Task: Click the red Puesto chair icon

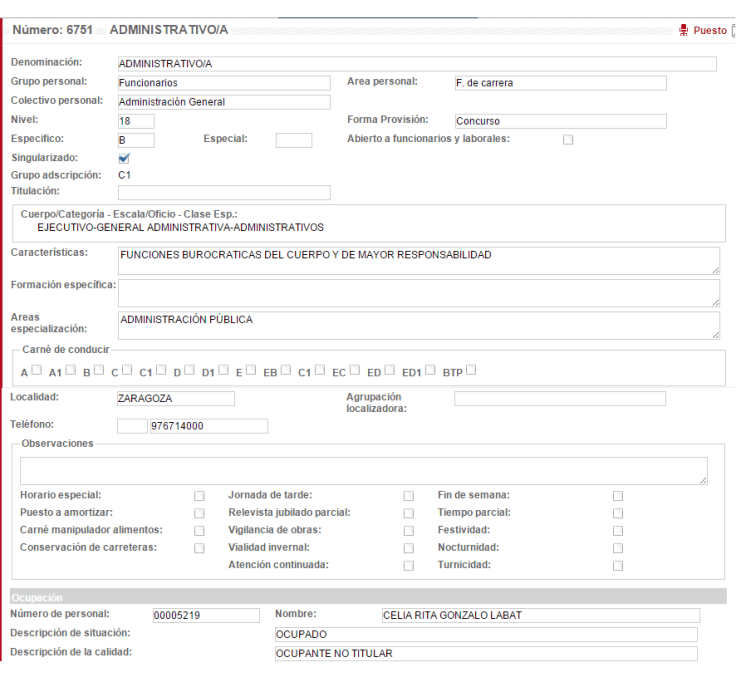Action: click(684, 31)
